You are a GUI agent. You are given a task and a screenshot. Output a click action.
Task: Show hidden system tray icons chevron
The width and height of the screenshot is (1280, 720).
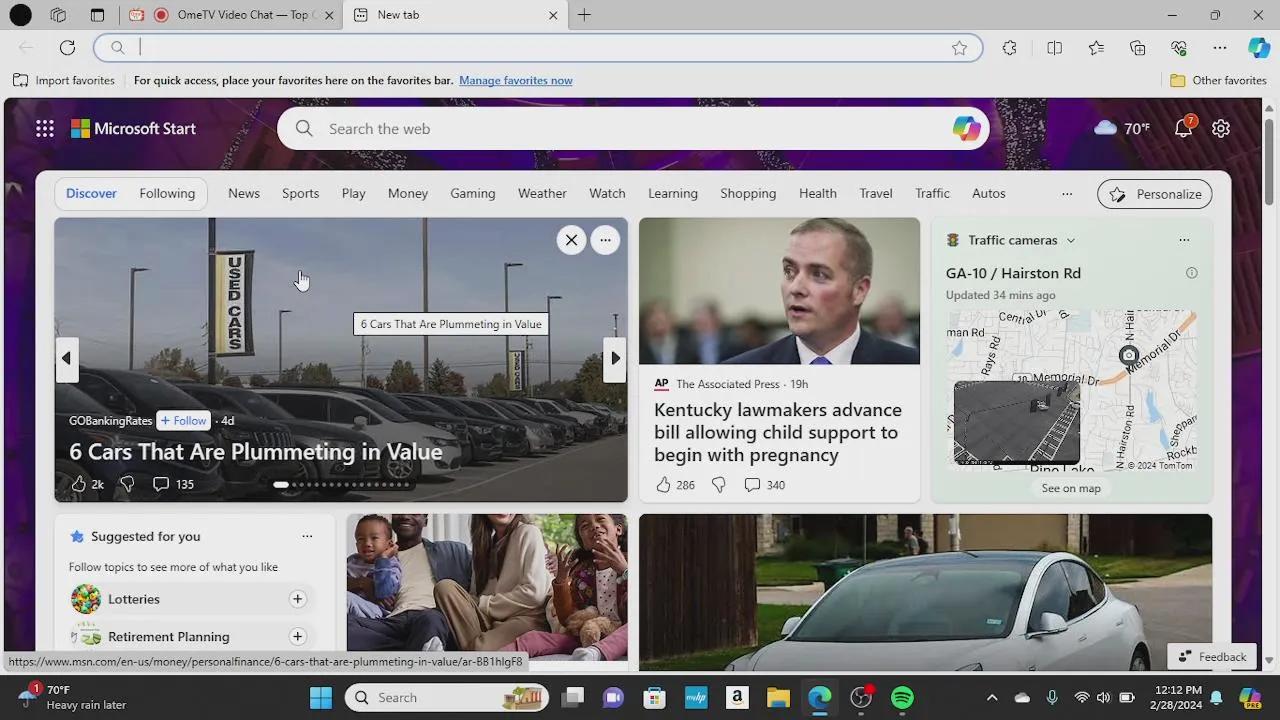pos(992,698)
